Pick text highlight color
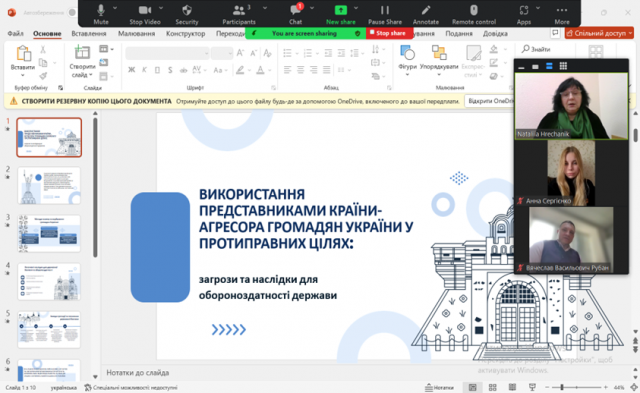This screenshot has height=393, width=640. pyautogui.click(x=240, y=70)
